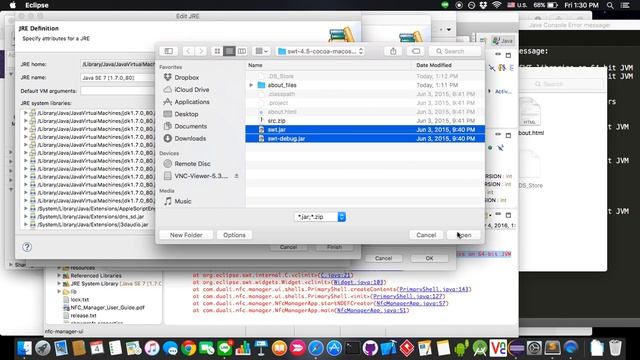The width and height of the screenshot is (640, 360).
Task: Click the Default VM arguments field
Action: click(118, 91)
